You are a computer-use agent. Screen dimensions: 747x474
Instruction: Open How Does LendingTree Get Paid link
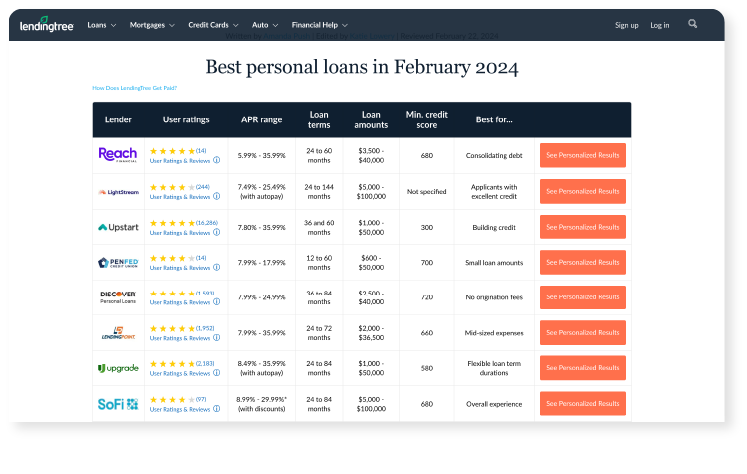coord(134,88)
